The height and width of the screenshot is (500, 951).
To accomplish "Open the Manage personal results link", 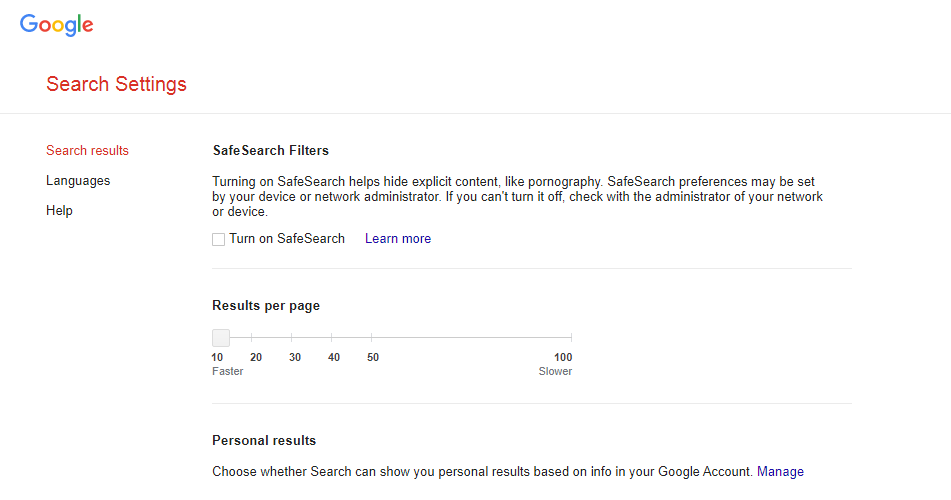I will (x=780, y=472).
